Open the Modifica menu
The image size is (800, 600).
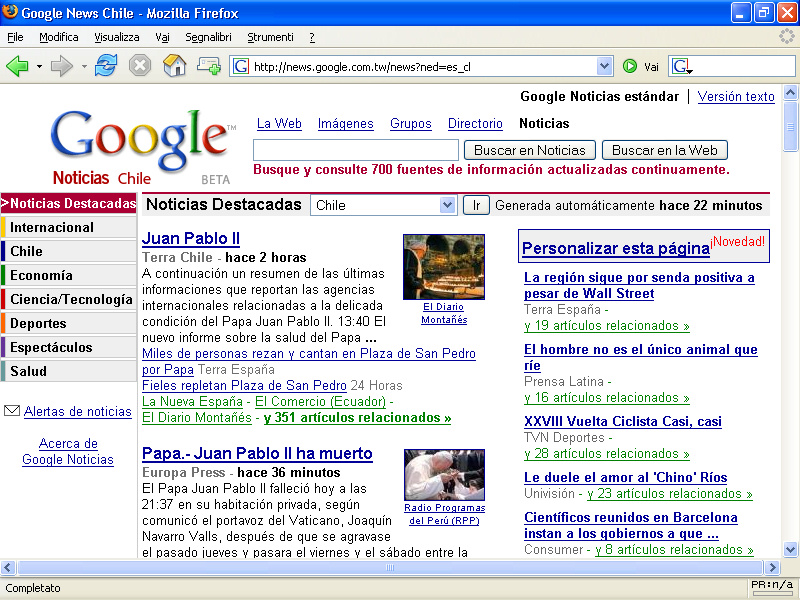coord(59,37)
